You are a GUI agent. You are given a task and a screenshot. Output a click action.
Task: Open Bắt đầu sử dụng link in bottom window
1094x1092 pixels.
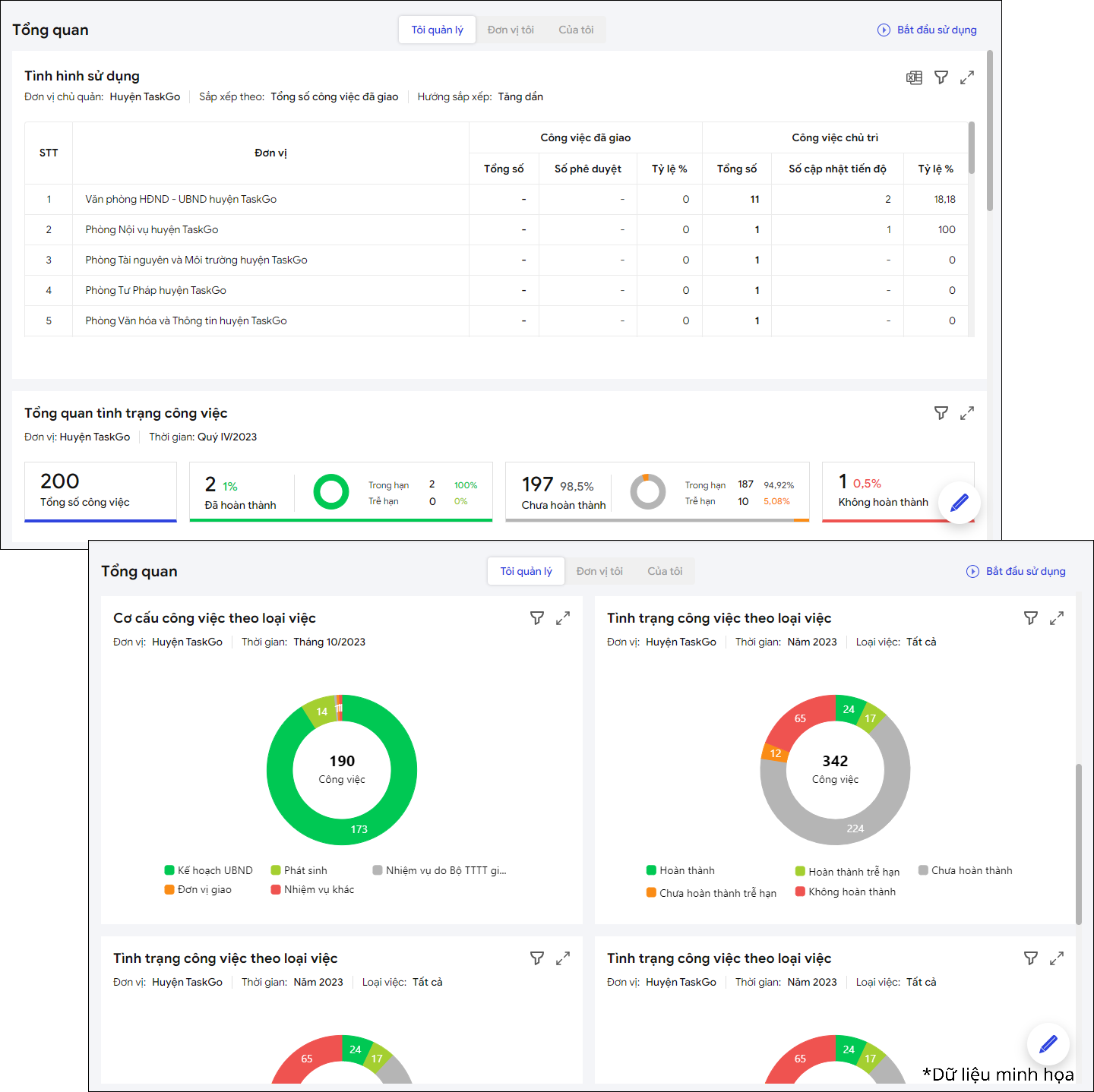(x=1026, y=571)
